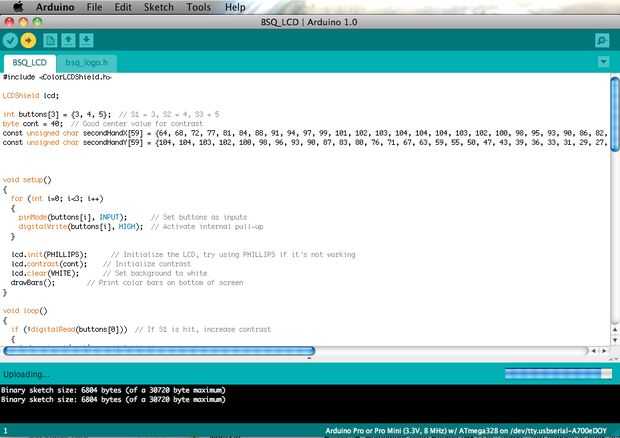Viewport: 620px width, 438px height.
Task: Click the second 'Binary sketch size' console line
Action: [x=113, y=400]
